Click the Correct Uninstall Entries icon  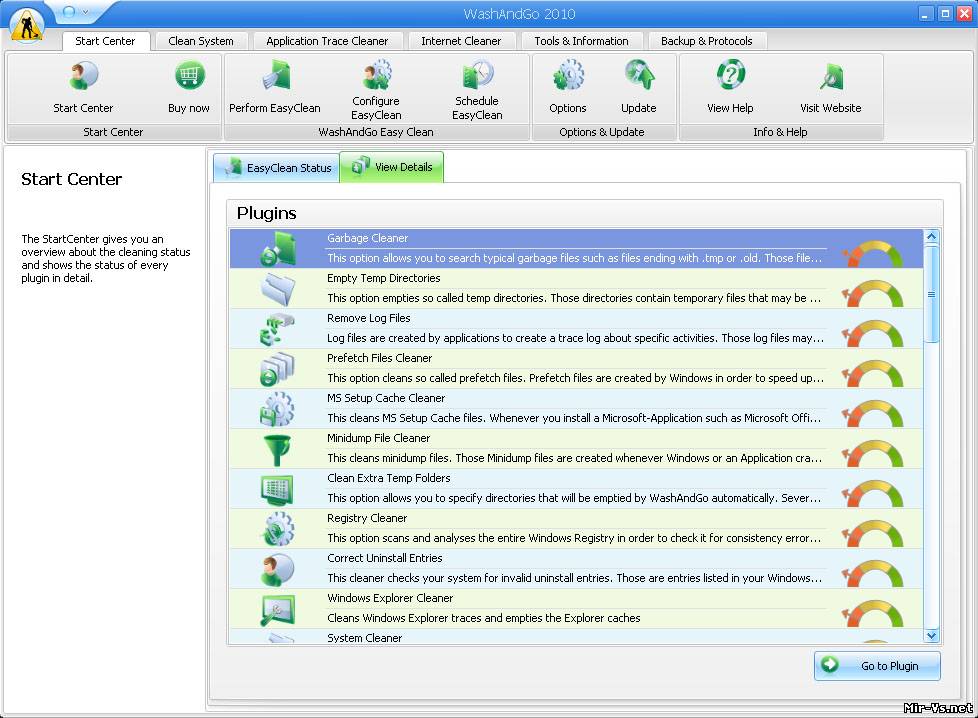pos(278,568)
